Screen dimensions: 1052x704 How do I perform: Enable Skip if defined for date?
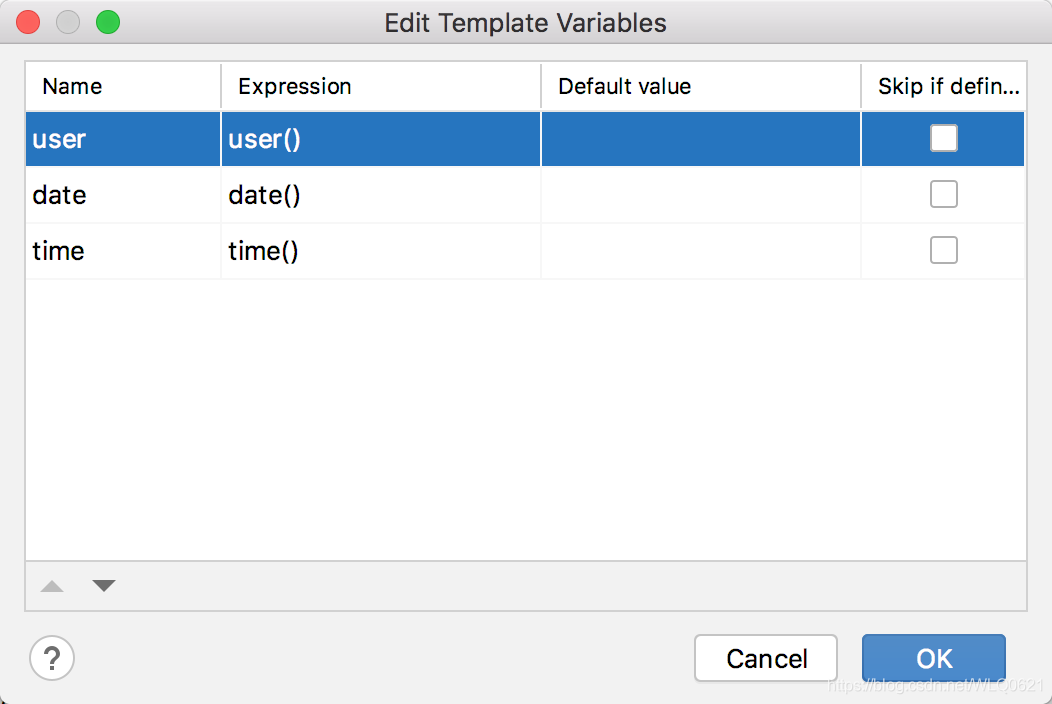click(943, 194)
